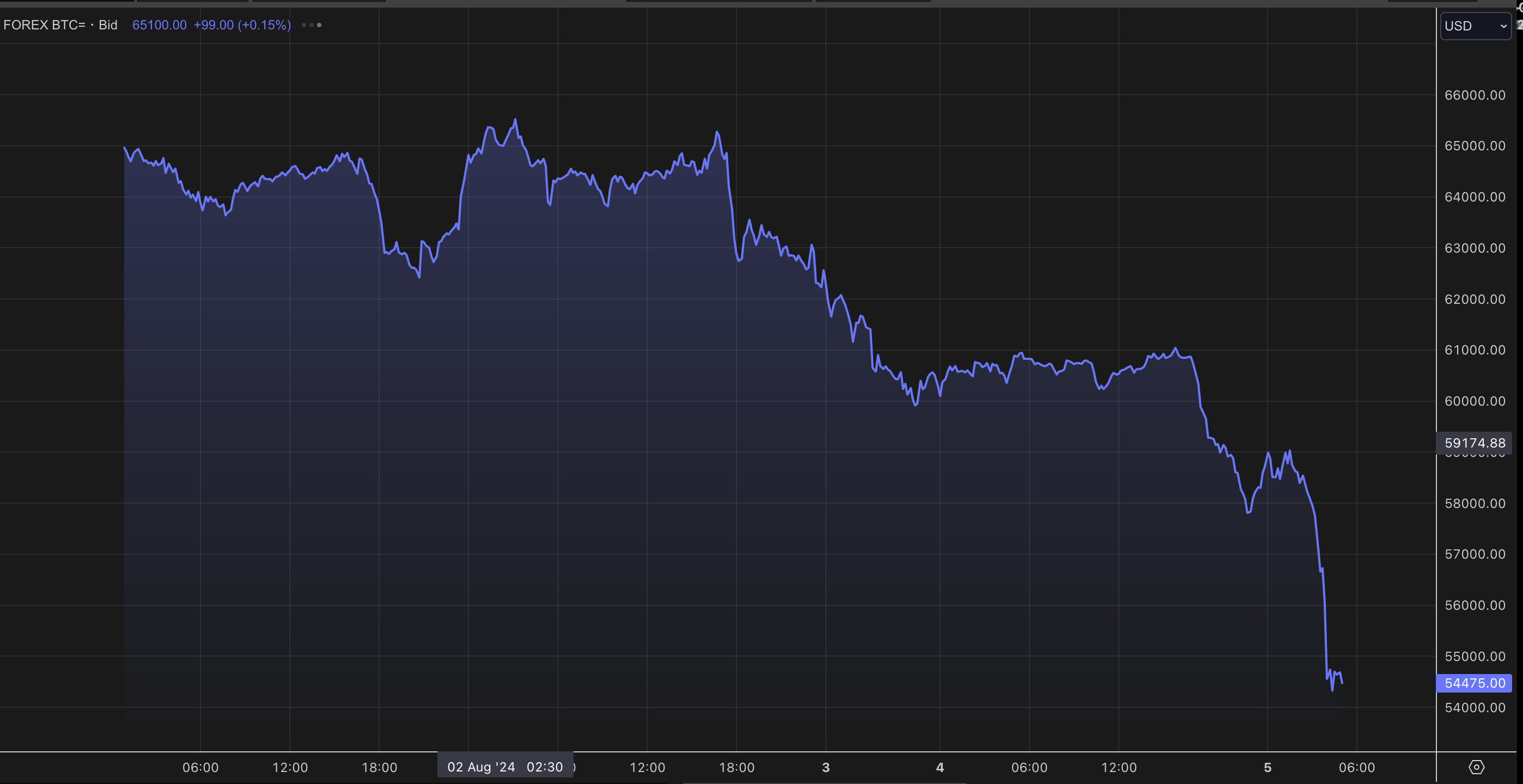Click the 63000.00 price axis label
This screenshot has height=784, width=1523.
[1475, 248]
